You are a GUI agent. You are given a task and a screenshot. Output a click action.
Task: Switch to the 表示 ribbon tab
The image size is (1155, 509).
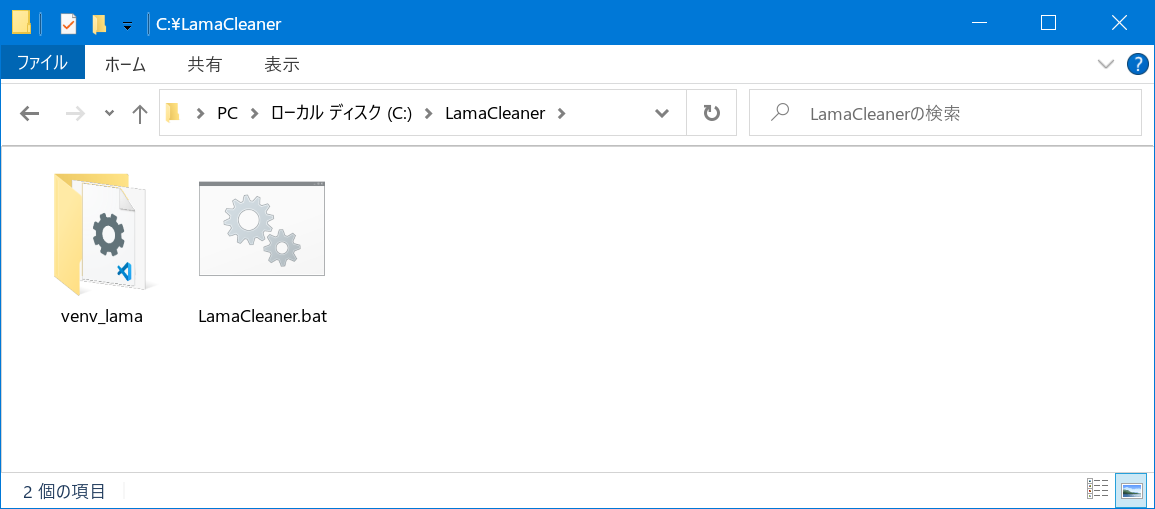282,65
